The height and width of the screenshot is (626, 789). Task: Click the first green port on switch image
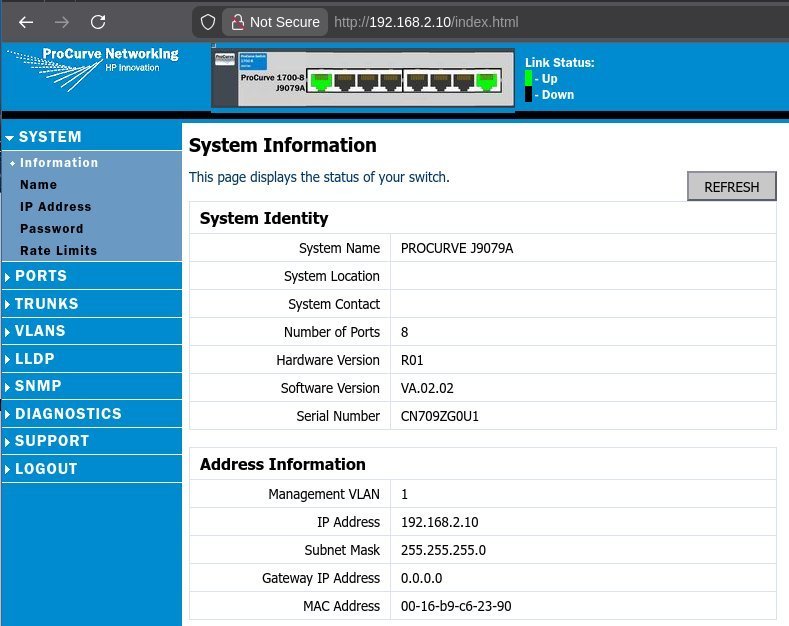(321, 82)
